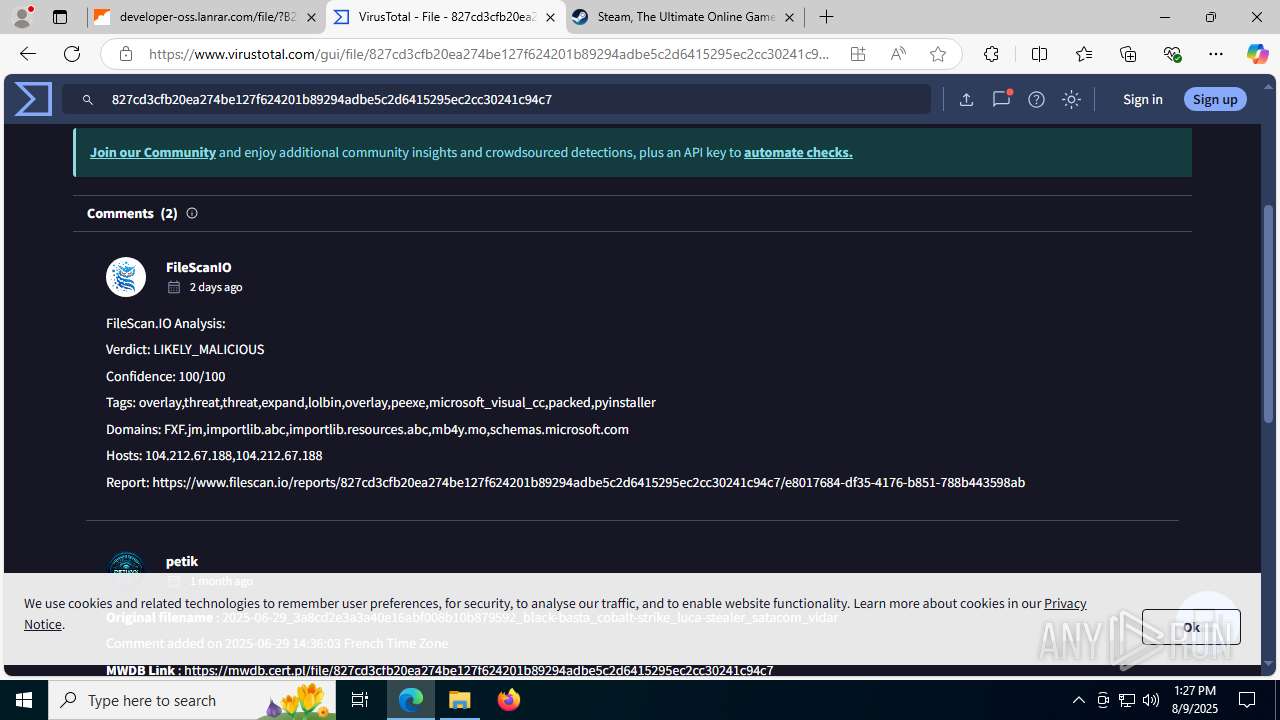Open the petik username link
This screenshot has width=1280, height=720.
tap(182, 561)
